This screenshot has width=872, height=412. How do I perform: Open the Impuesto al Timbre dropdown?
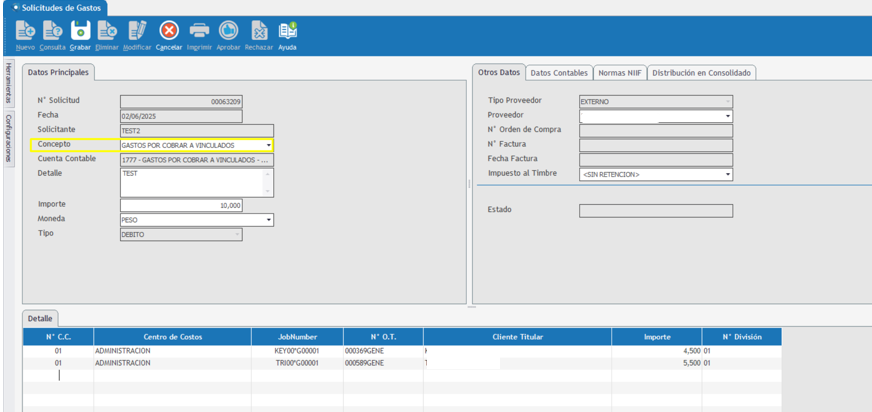pos(727,175)
